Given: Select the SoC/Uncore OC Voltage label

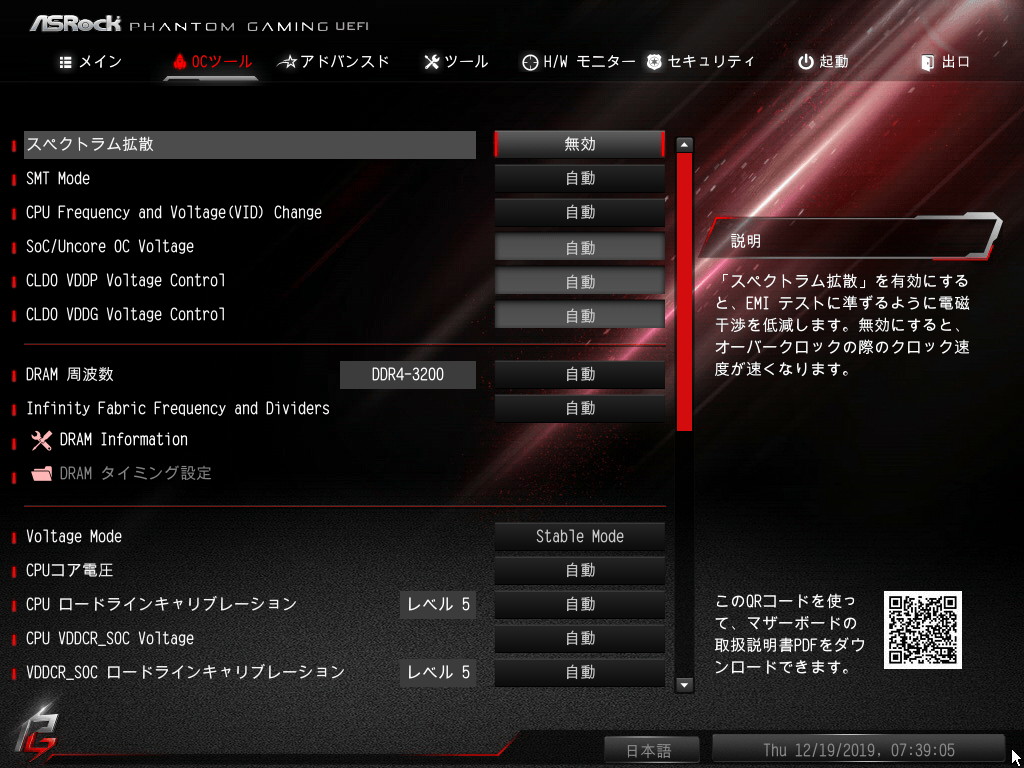Looking at the screenshot, I should pyautogui.click(x=110, y=246).
